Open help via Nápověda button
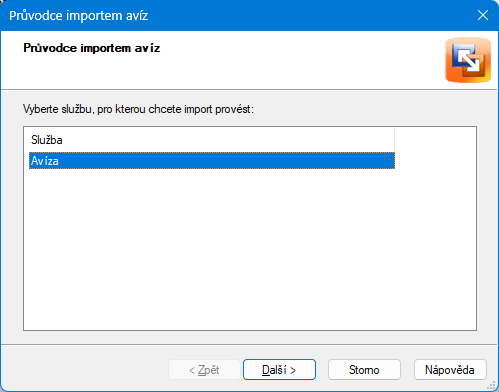Image resolution: width=499 pixels, height=392 pixels. pos(450,369)
